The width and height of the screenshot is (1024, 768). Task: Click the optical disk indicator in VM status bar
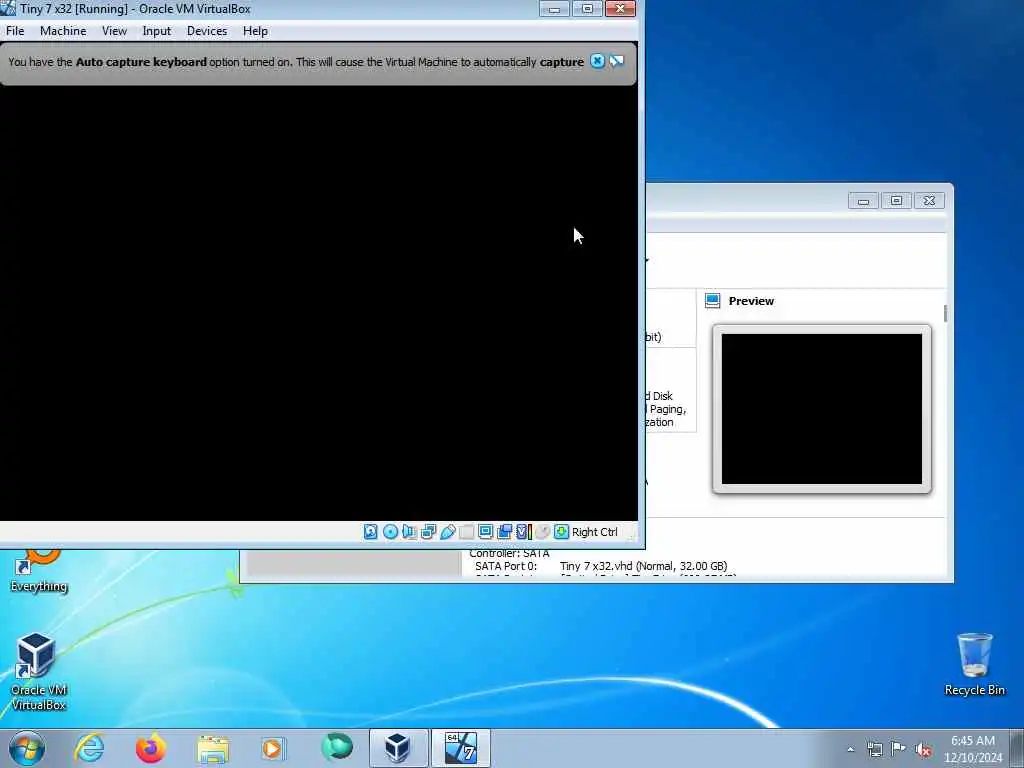[x=390, y=532]
